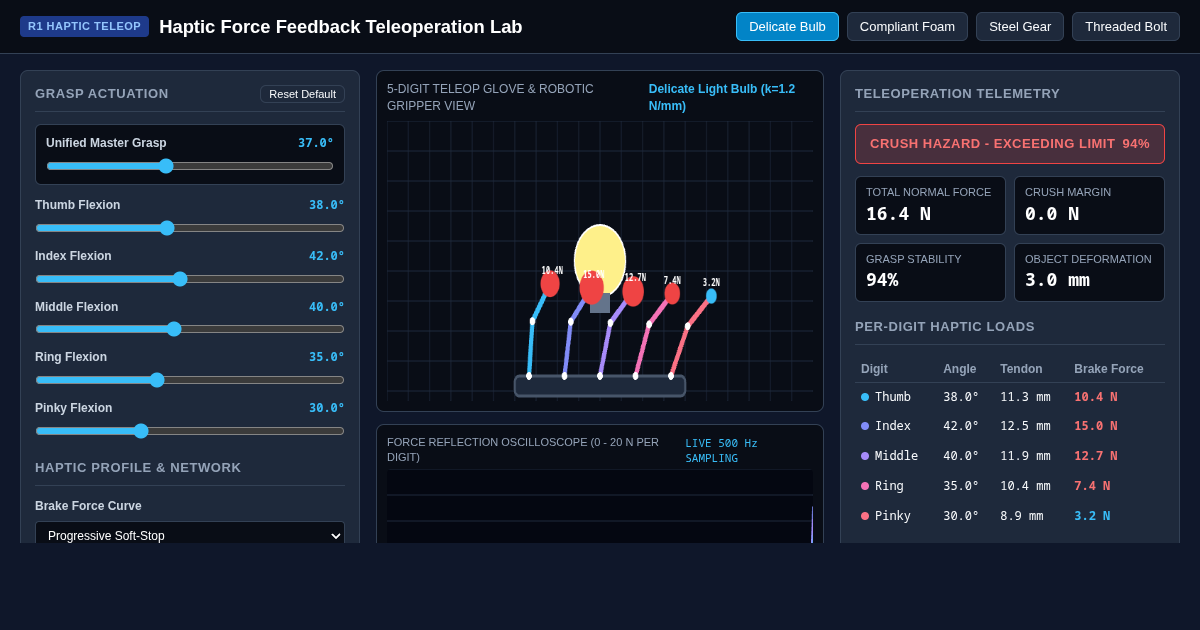Click the 10.4N thumb fingertip marker

tap(550, 284)
